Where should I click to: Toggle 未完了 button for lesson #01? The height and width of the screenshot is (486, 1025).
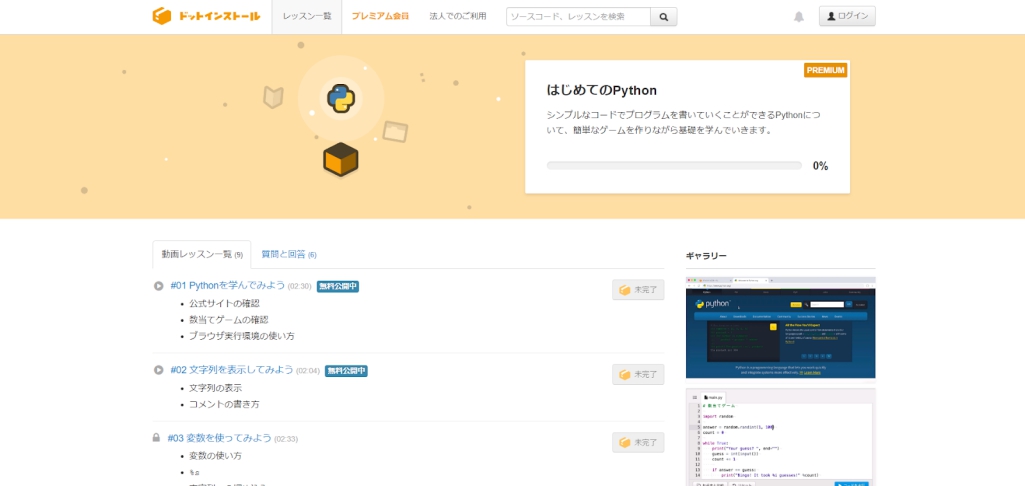point(638,290)
